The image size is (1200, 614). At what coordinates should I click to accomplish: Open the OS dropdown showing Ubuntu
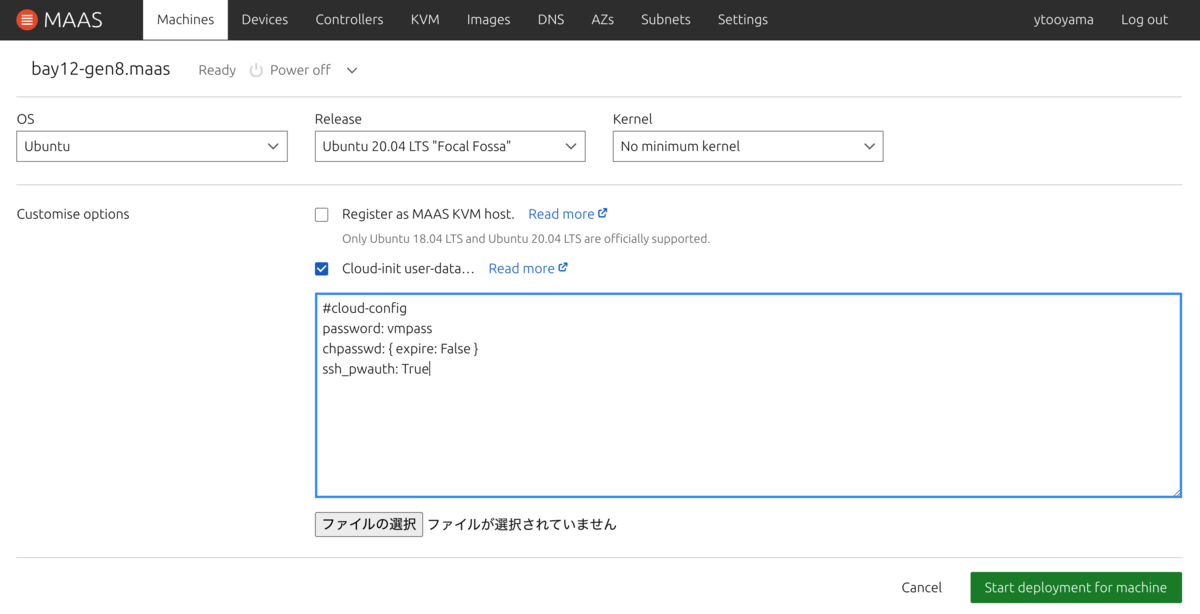coord(152,146)
